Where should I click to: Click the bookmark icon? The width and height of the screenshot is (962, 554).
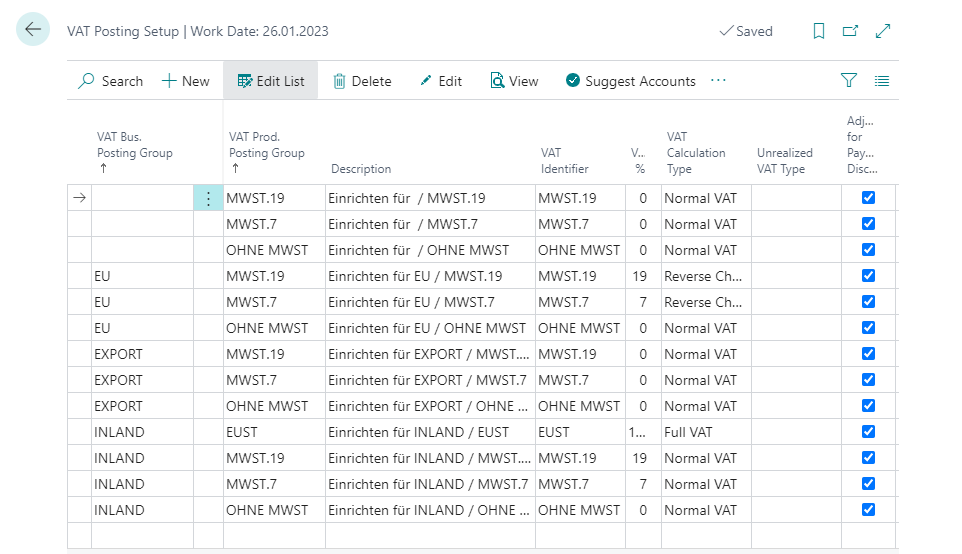pos(818,31)
